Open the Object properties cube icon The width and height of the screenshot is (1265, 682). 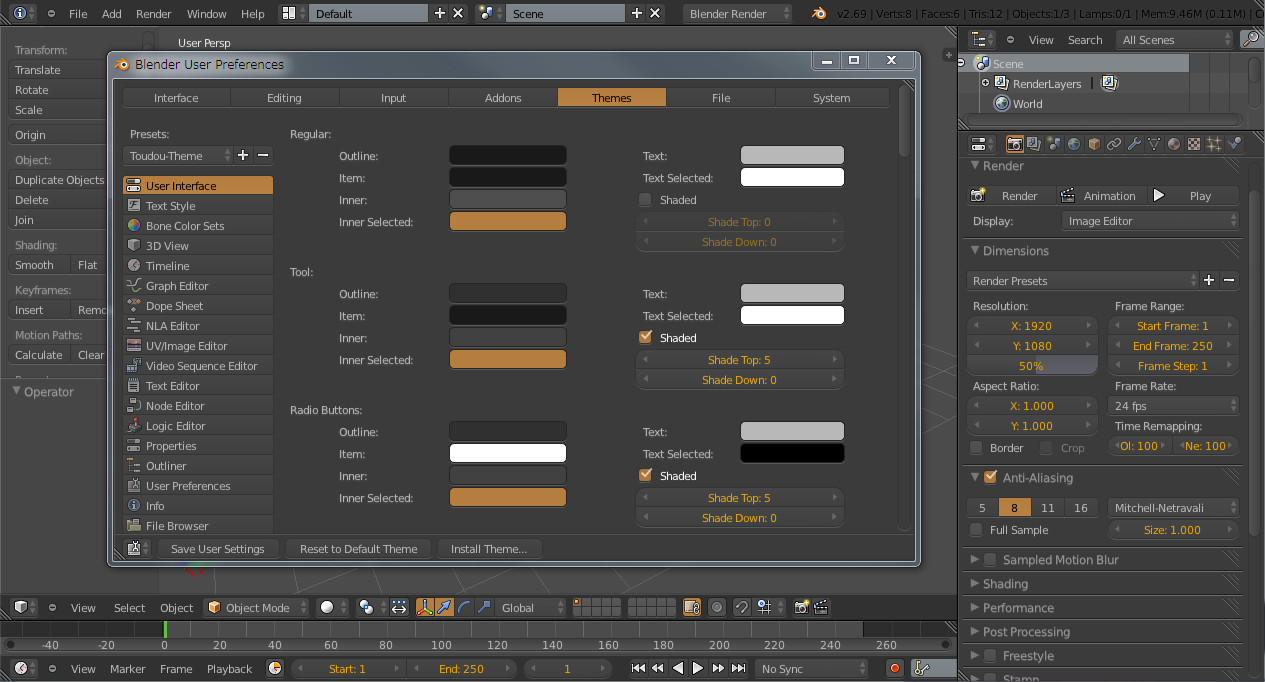(x=1094, y=144)
